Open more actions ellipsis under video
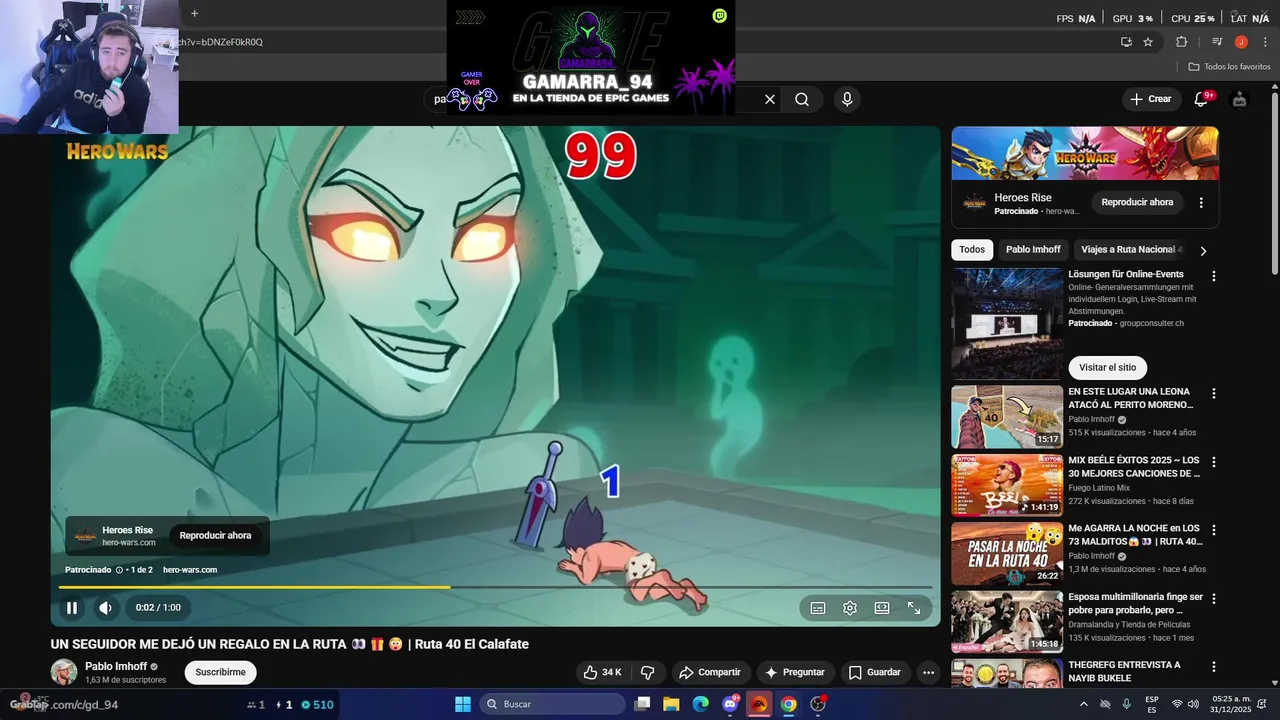 click(x=928, y=672)
